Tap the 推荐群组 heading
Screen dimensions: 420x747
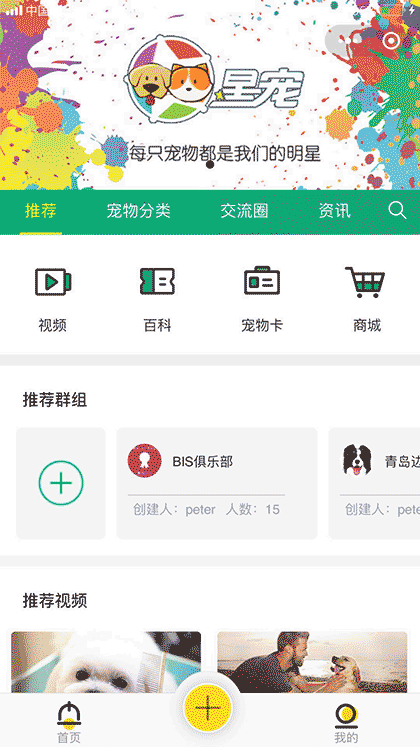coord(55,400)
